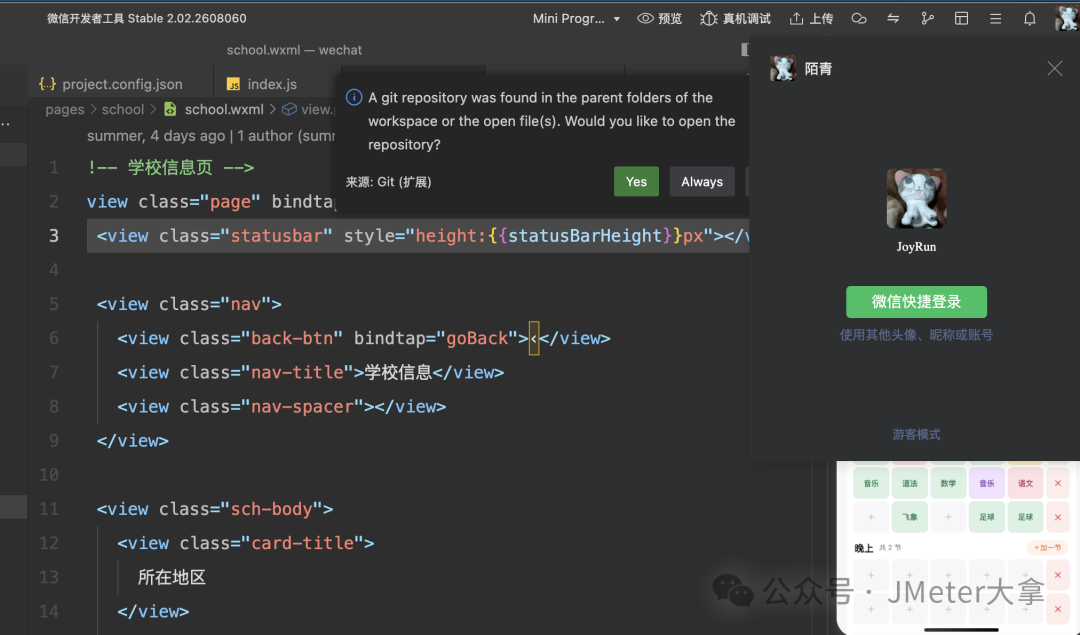Image resolution: width=1080 pixels, height=635 pixels.
Task: Click the 所在地区 text on line 13
Action: point(172,577)
